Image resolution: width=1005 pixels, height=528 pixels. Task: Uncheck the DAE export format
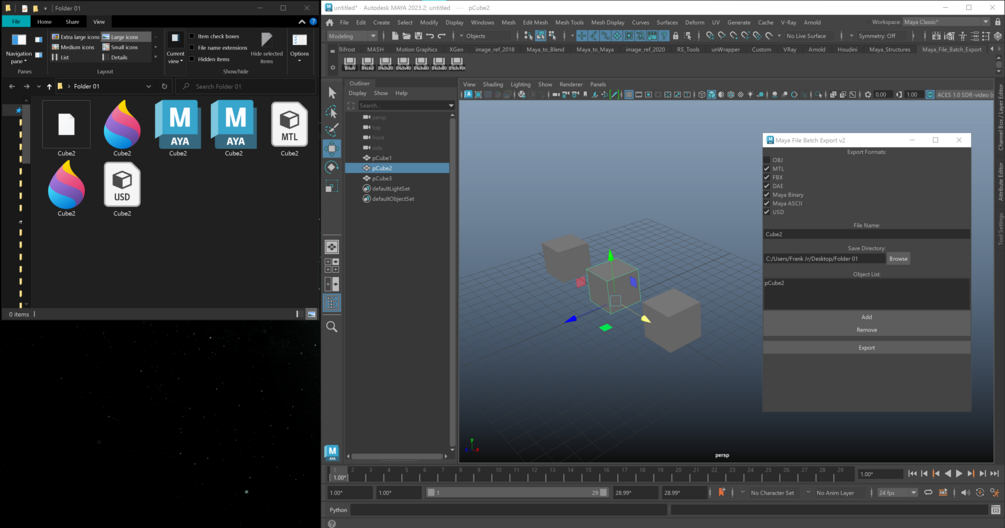click(x=767, y=186)
